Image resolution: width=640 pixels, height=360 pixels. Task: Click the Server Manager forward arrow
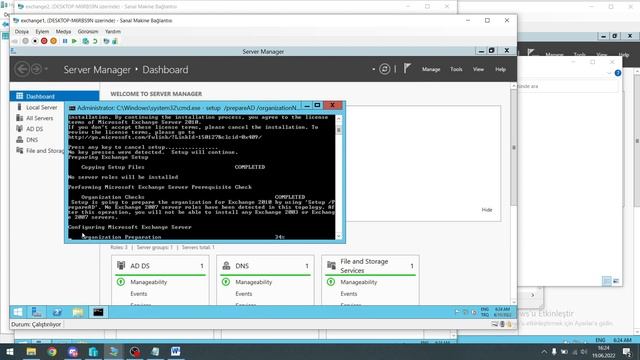36,69
